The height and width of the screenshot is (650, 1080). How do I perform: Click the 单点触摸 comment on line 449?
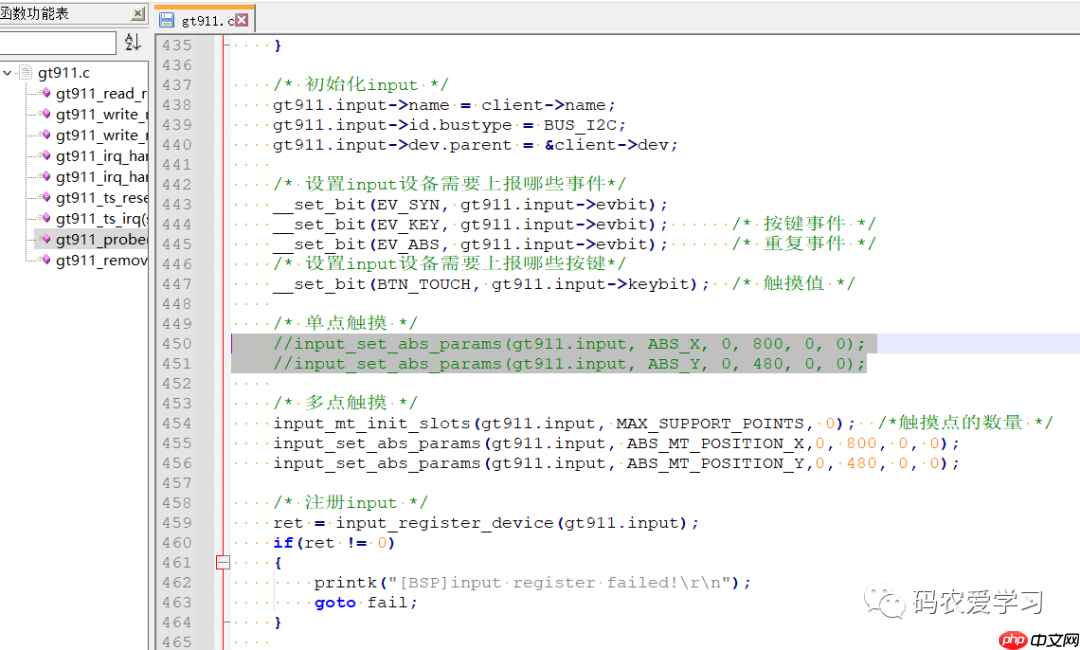click(x=345, y=323)
